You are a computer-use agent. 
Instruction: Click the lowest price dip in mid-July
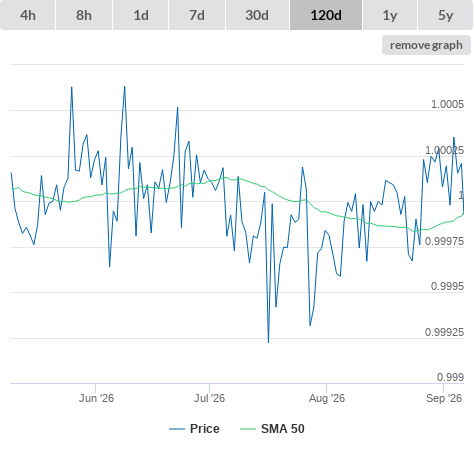(268, 342)
